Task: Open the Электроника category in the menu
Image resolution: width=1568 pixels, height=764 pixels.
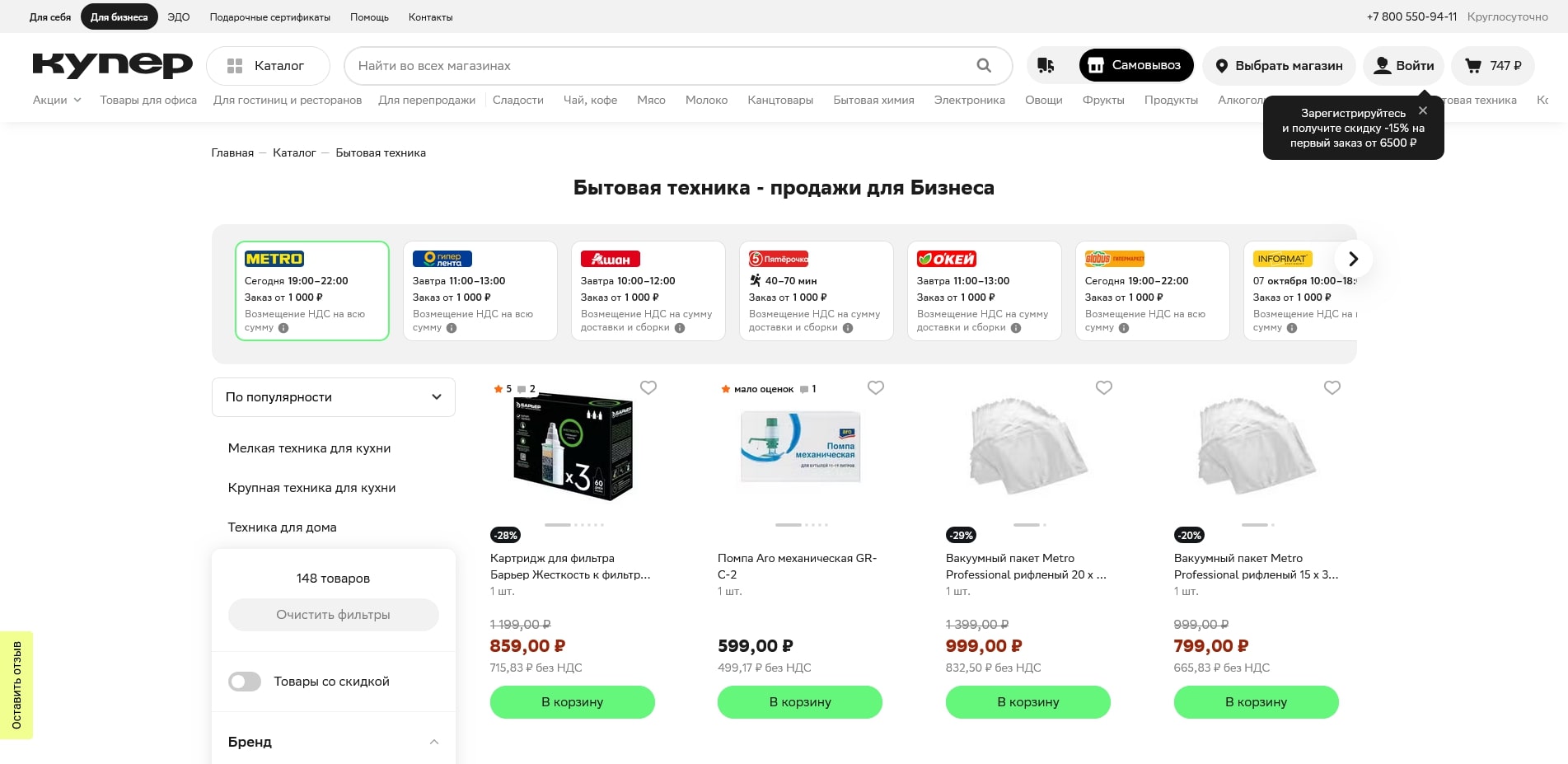Action: 969,100
